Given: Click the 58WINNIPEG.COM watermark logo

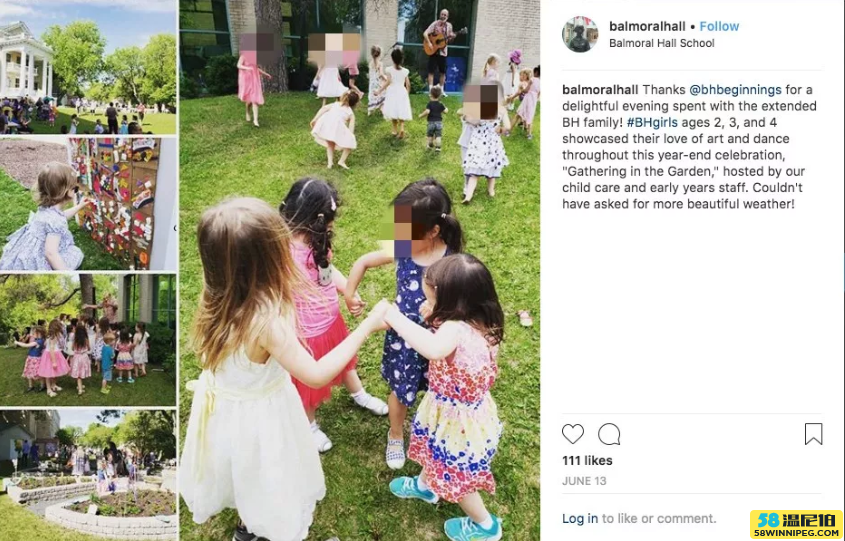Looking at the screenshot, I should click(x=796, y=524).
